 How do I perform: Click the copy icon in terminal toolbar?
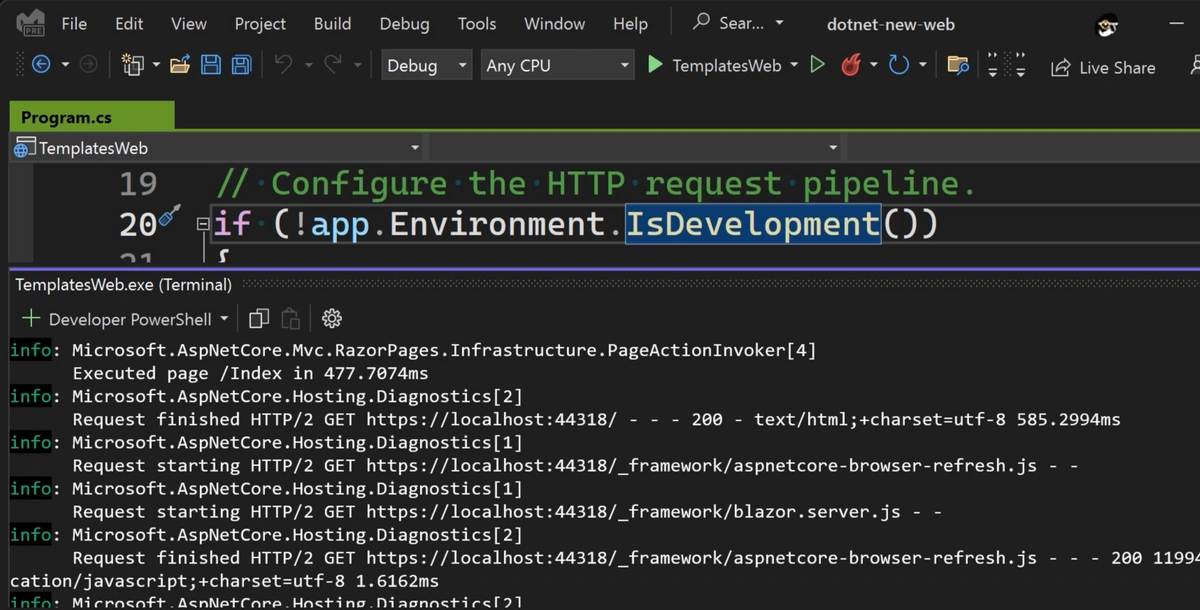(259, 318)
